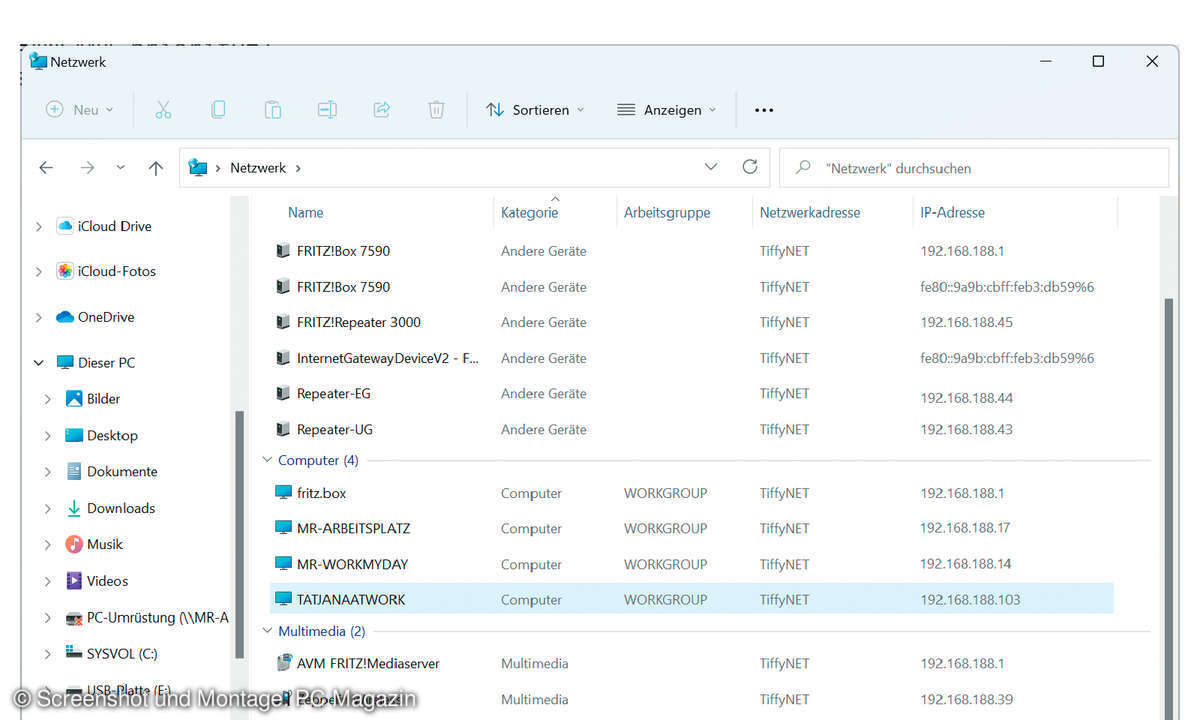The height and width of the screenshot is (720, 1200).
Task: Open the Sortieren dropdown
Action: pos(535,110)
